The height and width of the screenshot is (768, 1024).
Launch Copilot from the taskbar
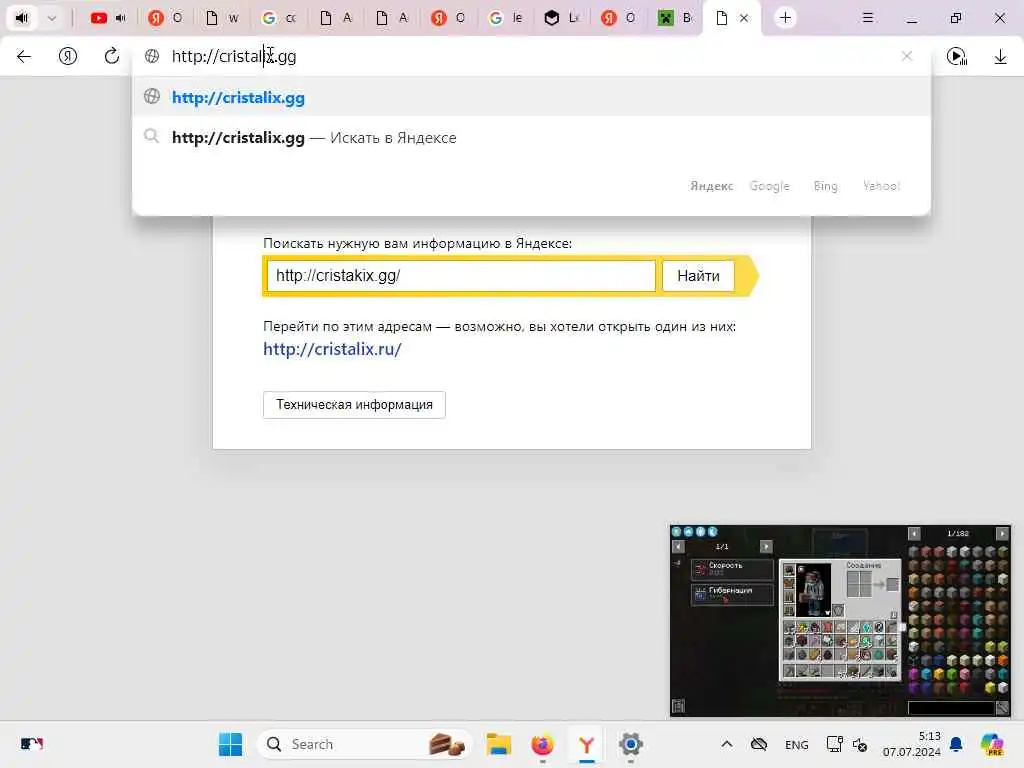pos(992,744)
